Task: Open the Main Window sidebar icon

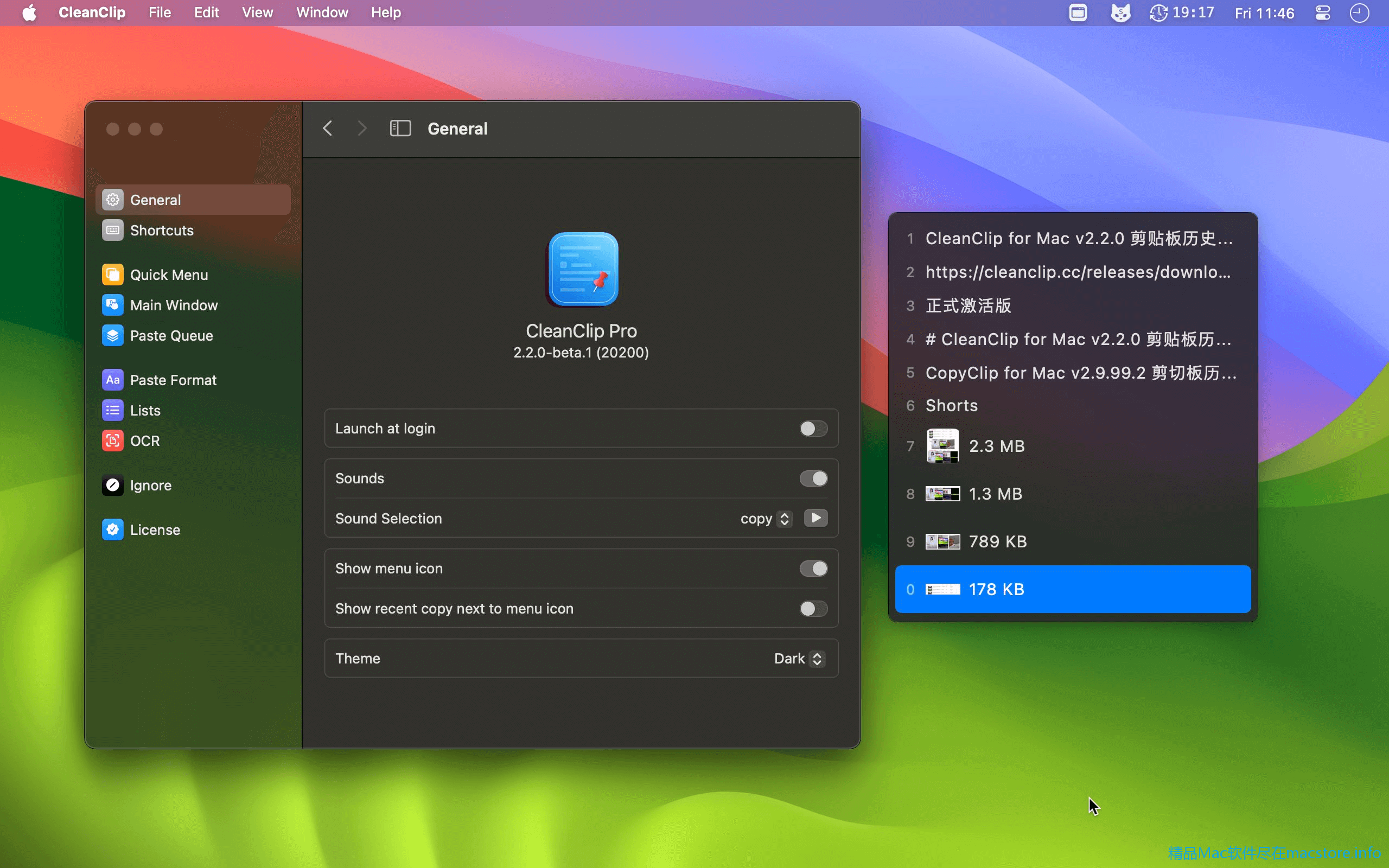Action: [x=112, y=305]
